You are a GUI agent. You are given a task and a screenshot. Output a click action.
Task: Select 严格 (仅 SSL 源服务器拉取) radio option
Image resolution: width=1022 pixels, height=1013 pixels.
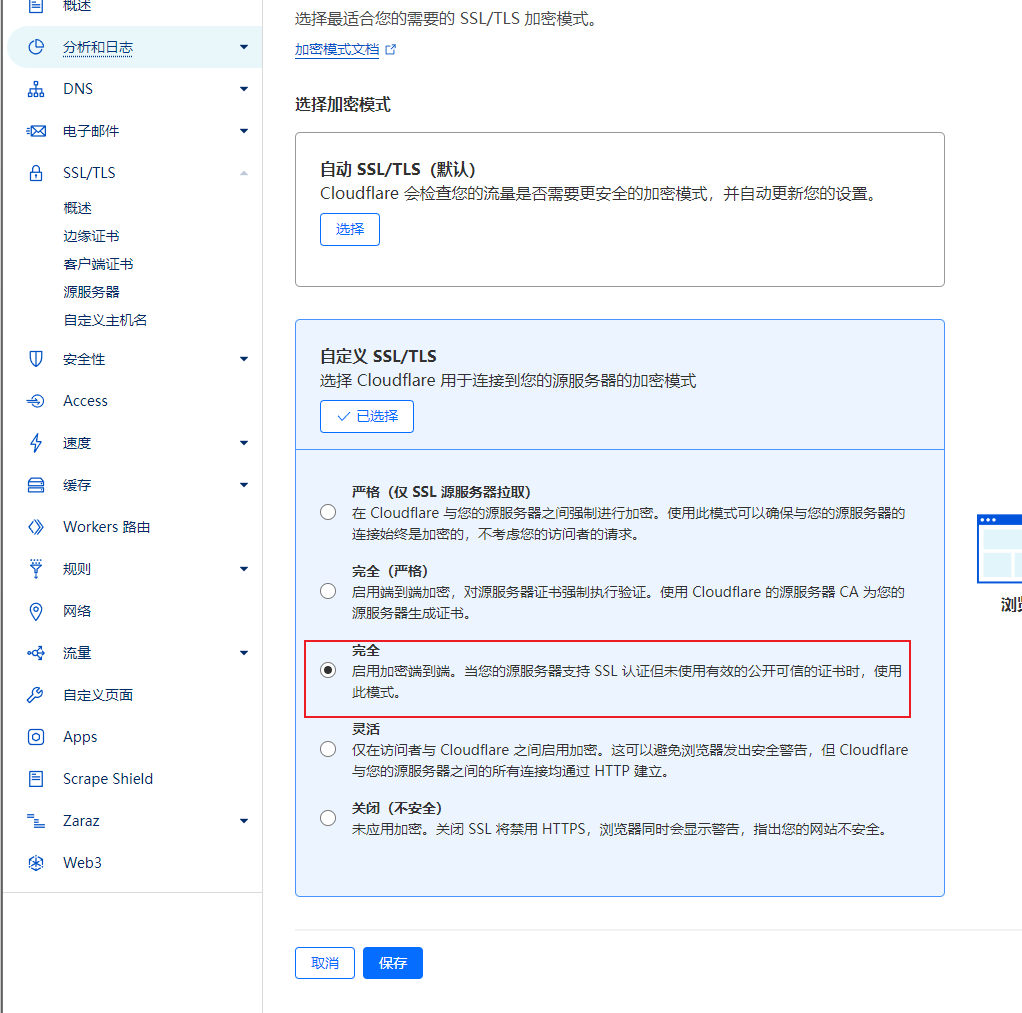pyautogui.click(x=328, y=512)
